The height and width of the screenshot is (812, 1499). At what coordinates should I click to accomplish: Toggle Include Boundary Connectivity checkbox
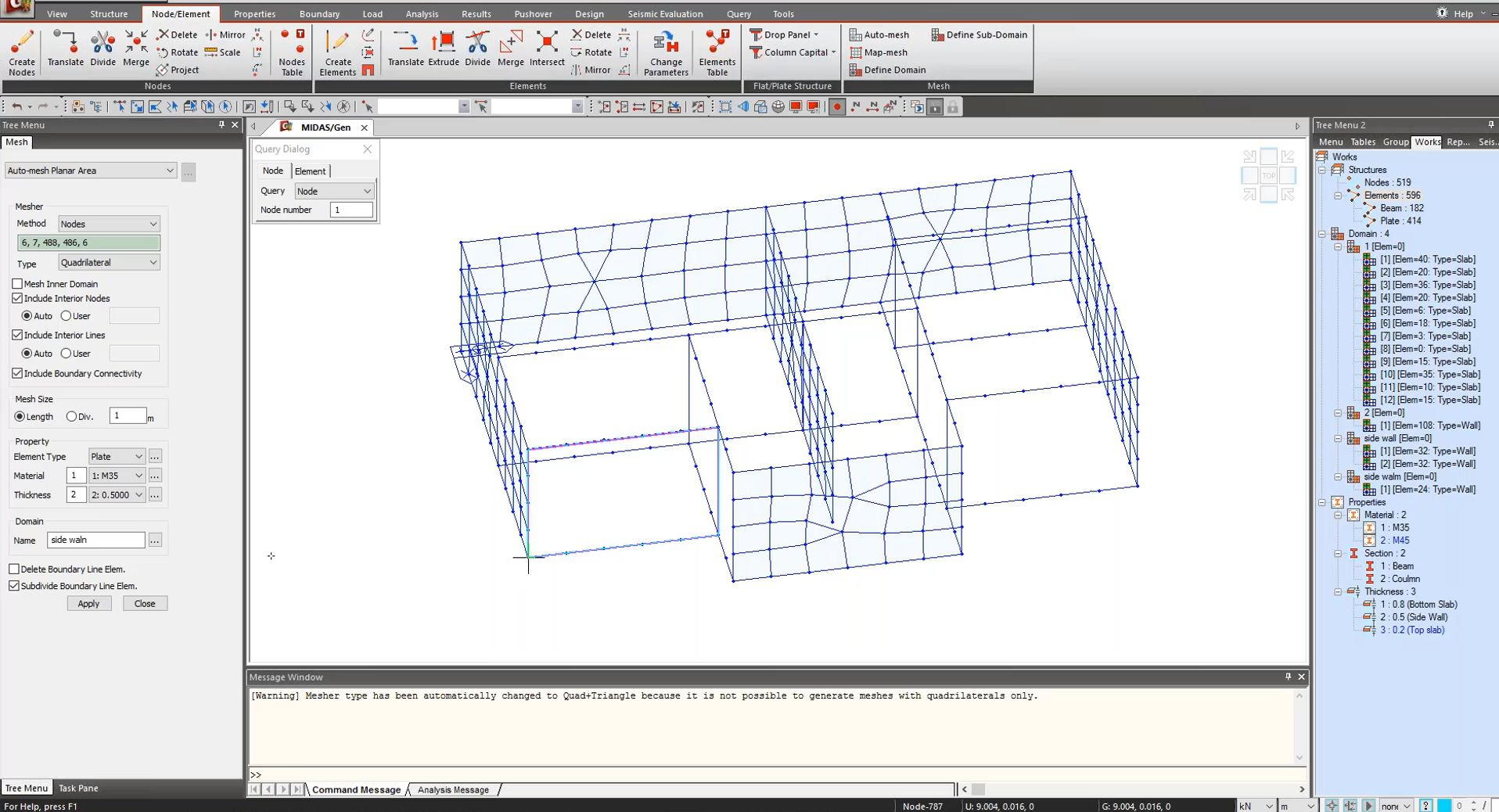pyautogui.click(x=17, y=373)
